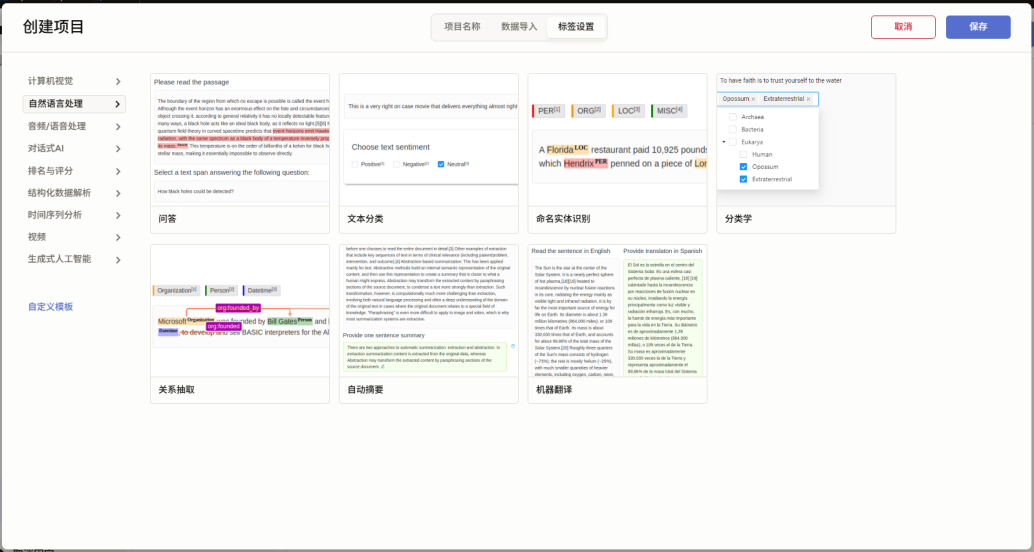1034x552 pixels.
Task: Open the 自定义模板 link
Action: pyautogui.click(x=50, y=307)
